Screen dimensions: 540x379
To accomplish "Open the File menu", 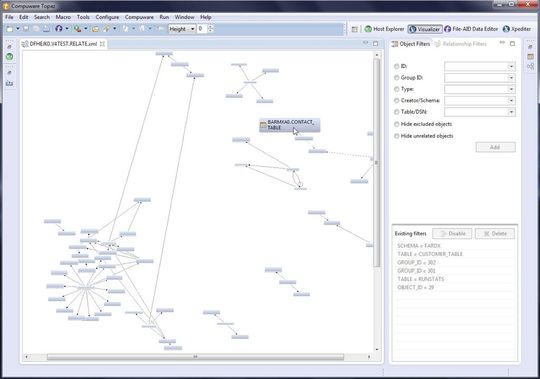I will 9,17.
